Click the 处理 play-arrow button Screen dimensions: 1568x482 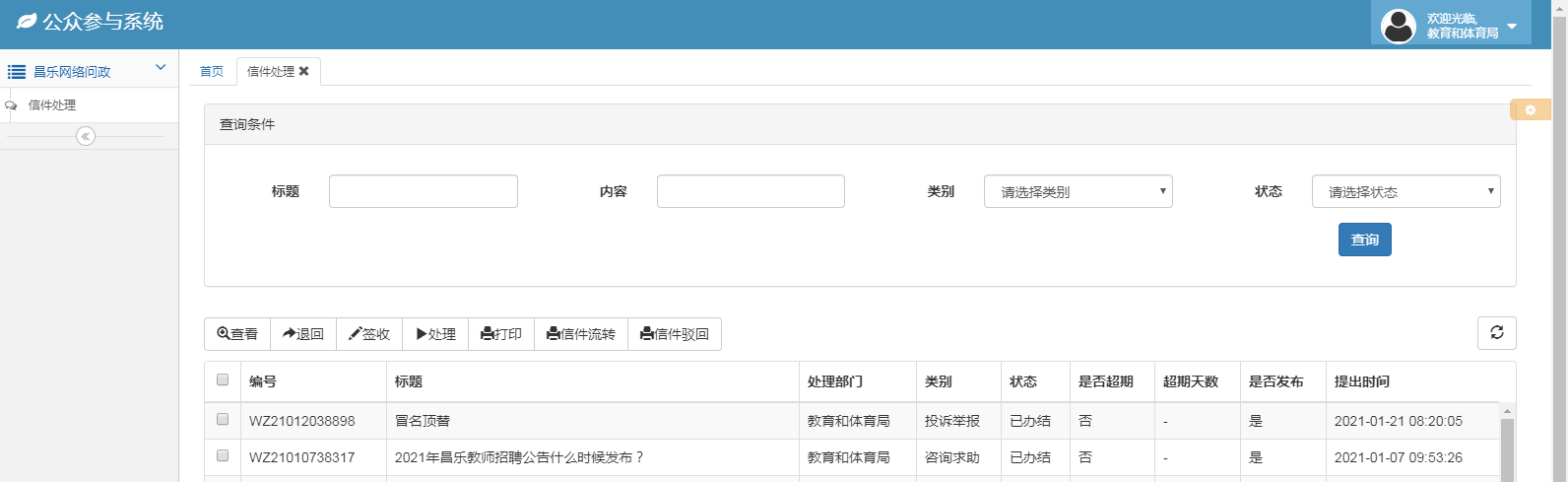(435, 334)
